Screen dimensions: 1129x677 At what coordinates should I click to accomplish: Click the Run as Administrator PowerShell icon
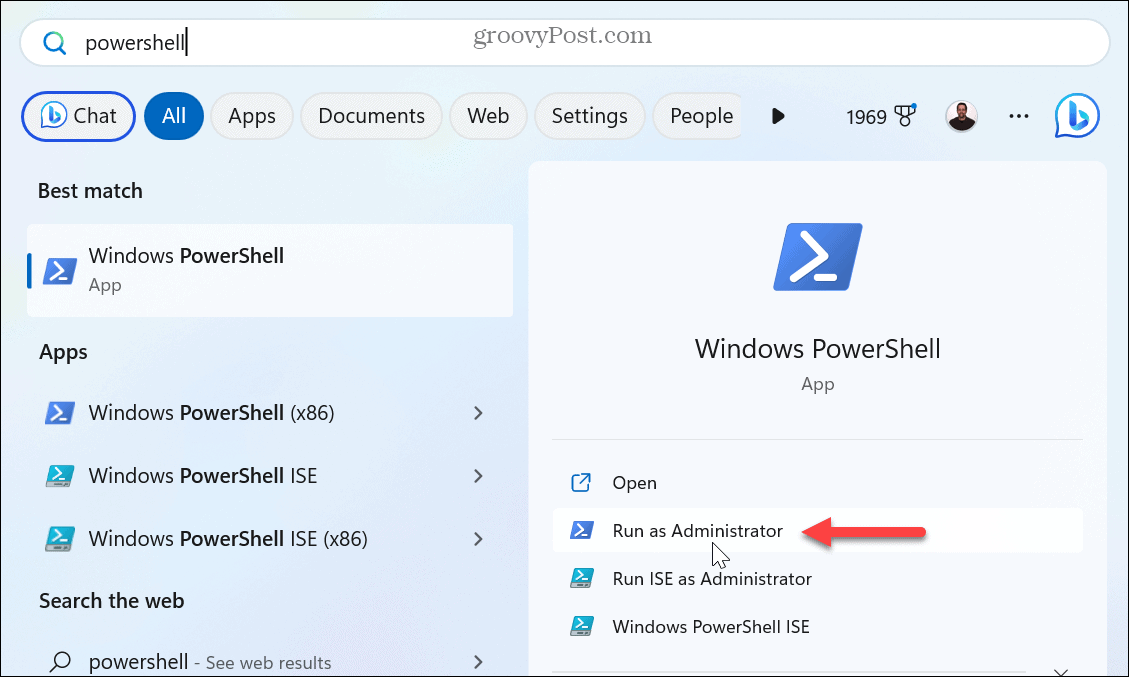[582, 531]
